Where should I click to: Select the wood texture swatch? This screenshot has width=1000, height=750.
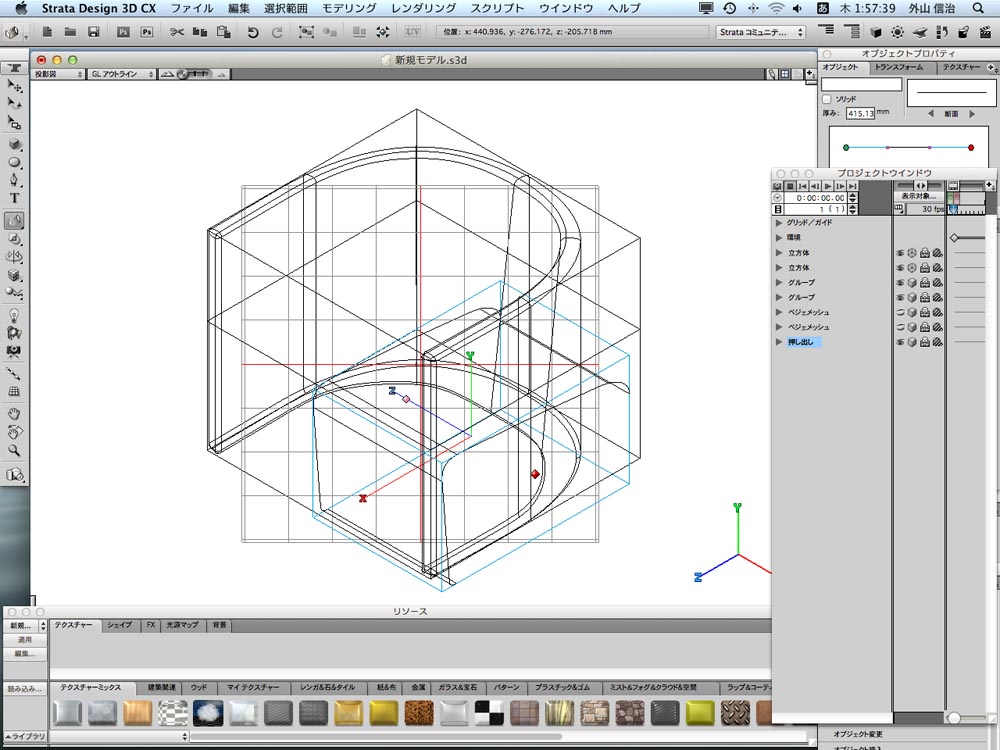(x=138, y=713)
